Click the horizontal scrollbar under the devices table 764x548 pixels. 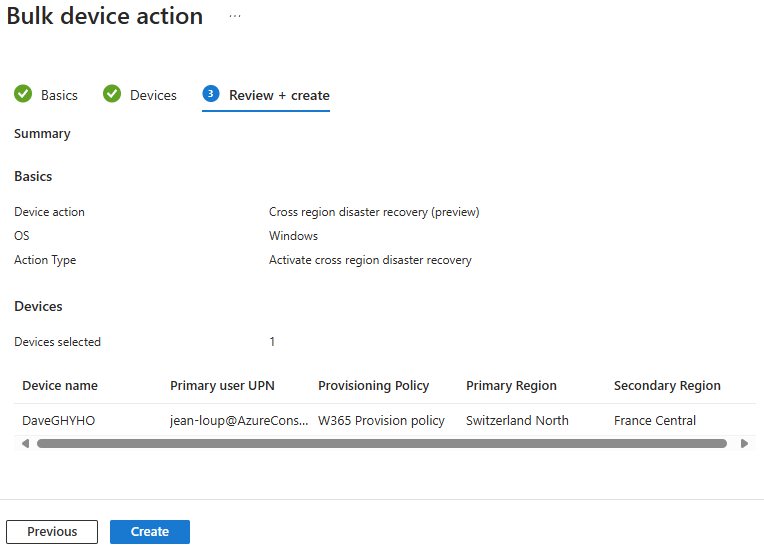tap(382, 443)
